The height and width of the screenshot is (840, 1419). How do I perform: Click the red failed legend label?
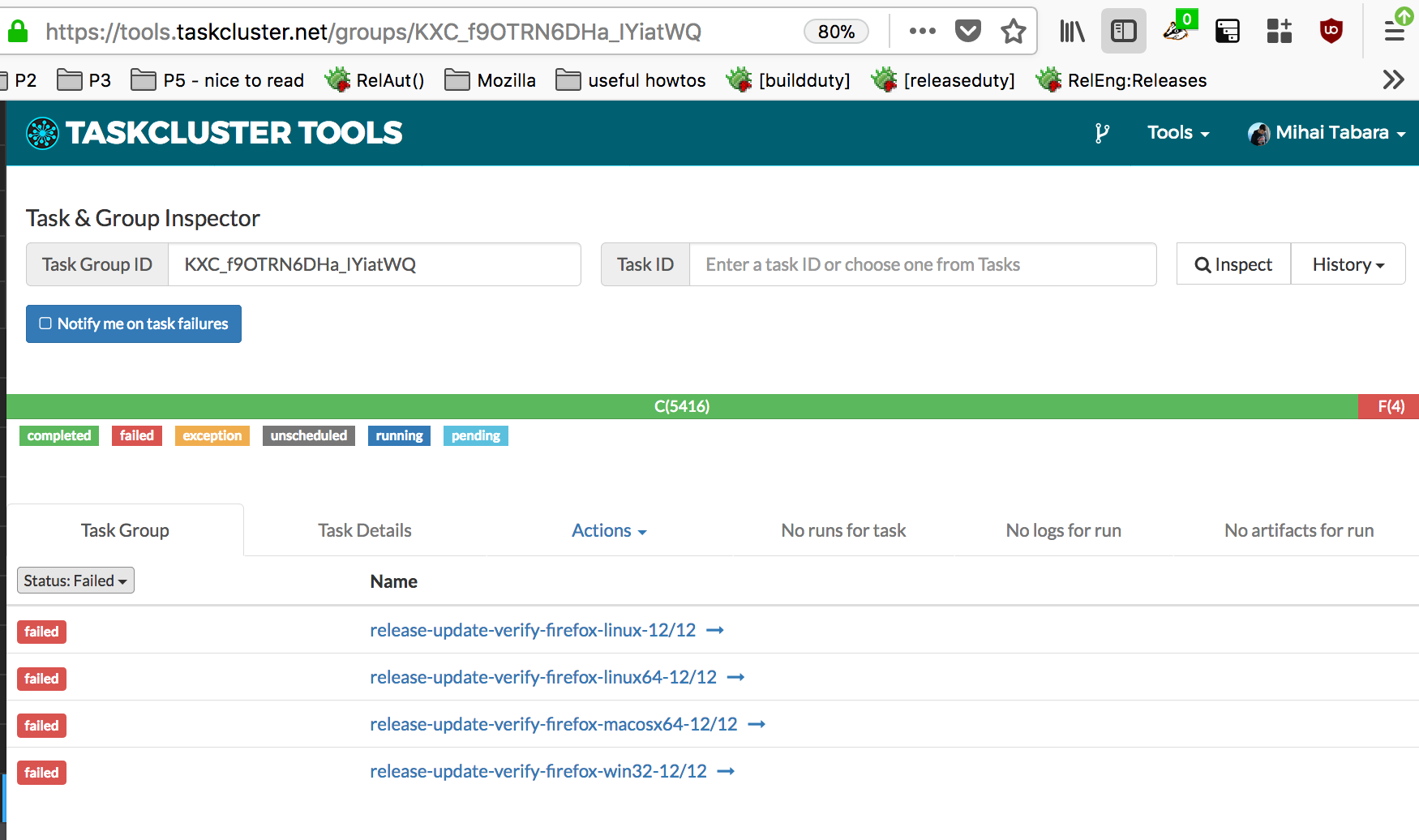click(x=137, y=435)
